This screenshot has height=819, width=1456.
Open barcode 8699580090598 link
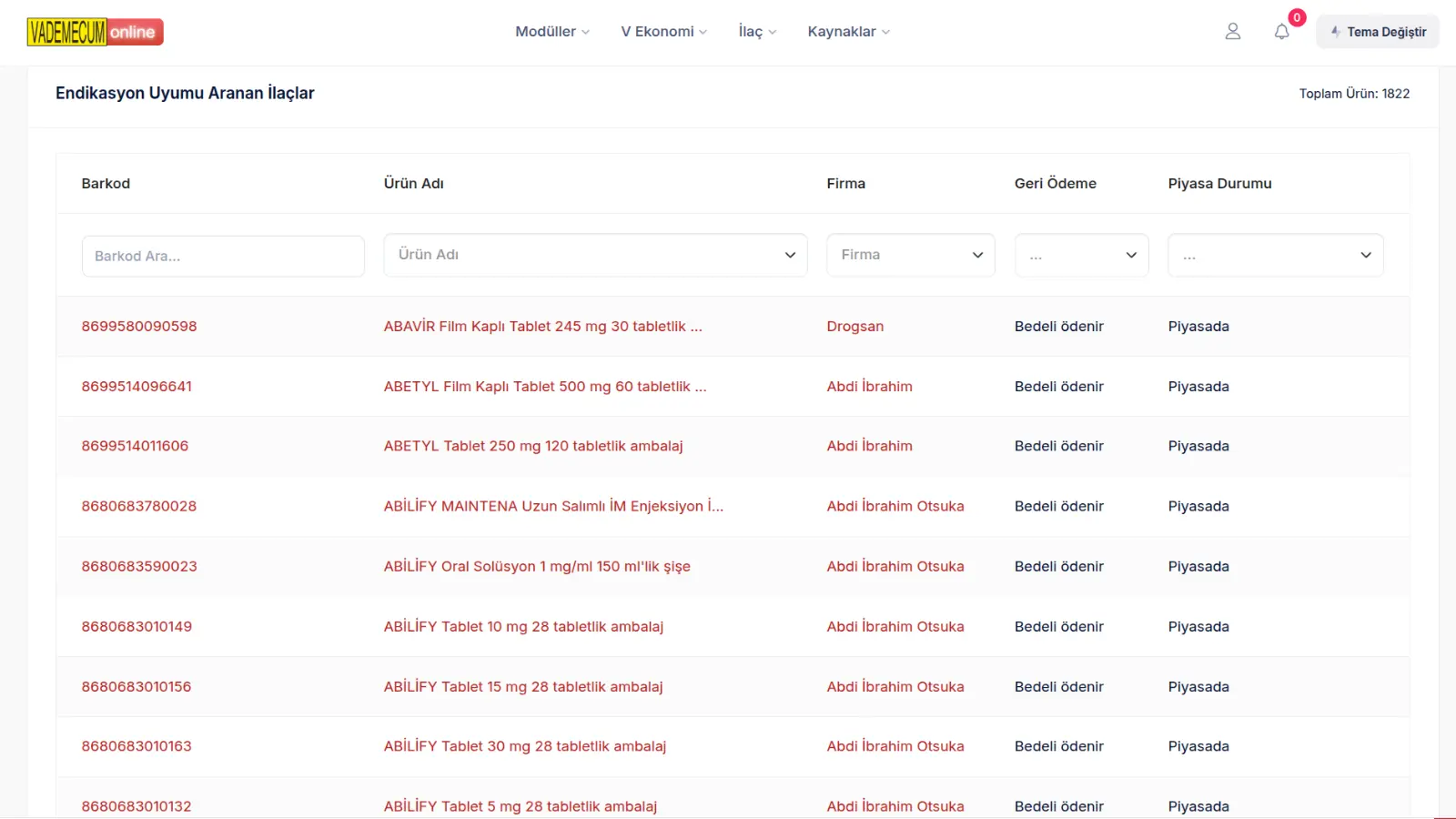point(139,327)
